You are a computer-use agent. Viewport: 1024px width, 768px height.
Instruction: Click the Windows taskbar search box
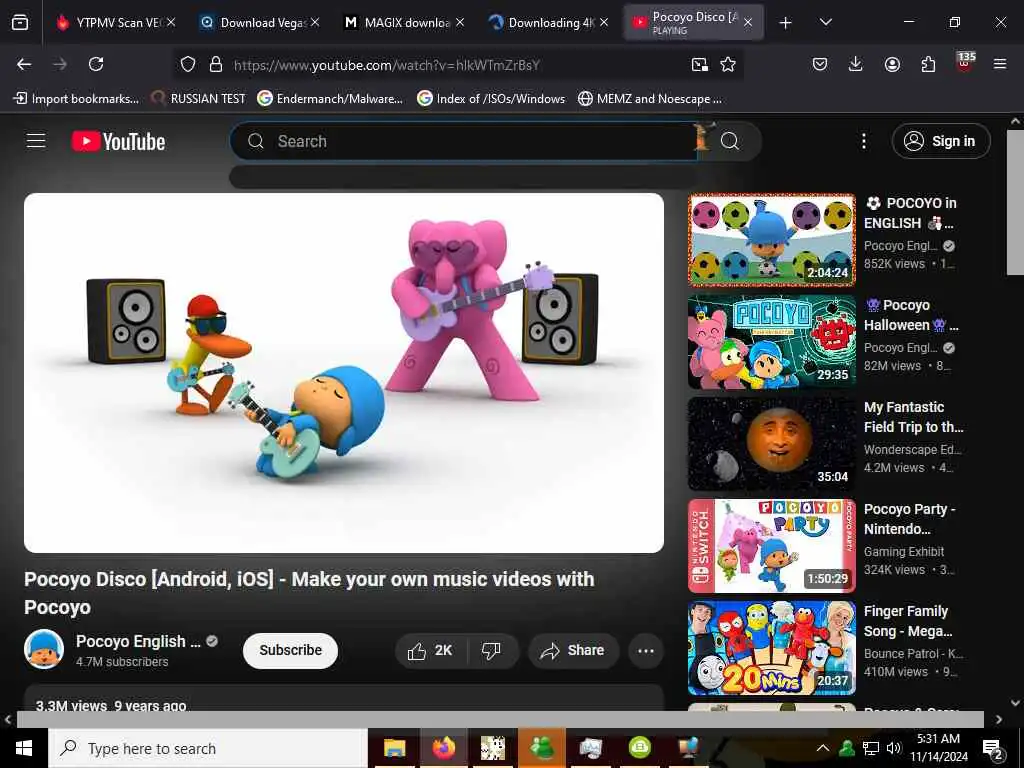tap(208, 748)
